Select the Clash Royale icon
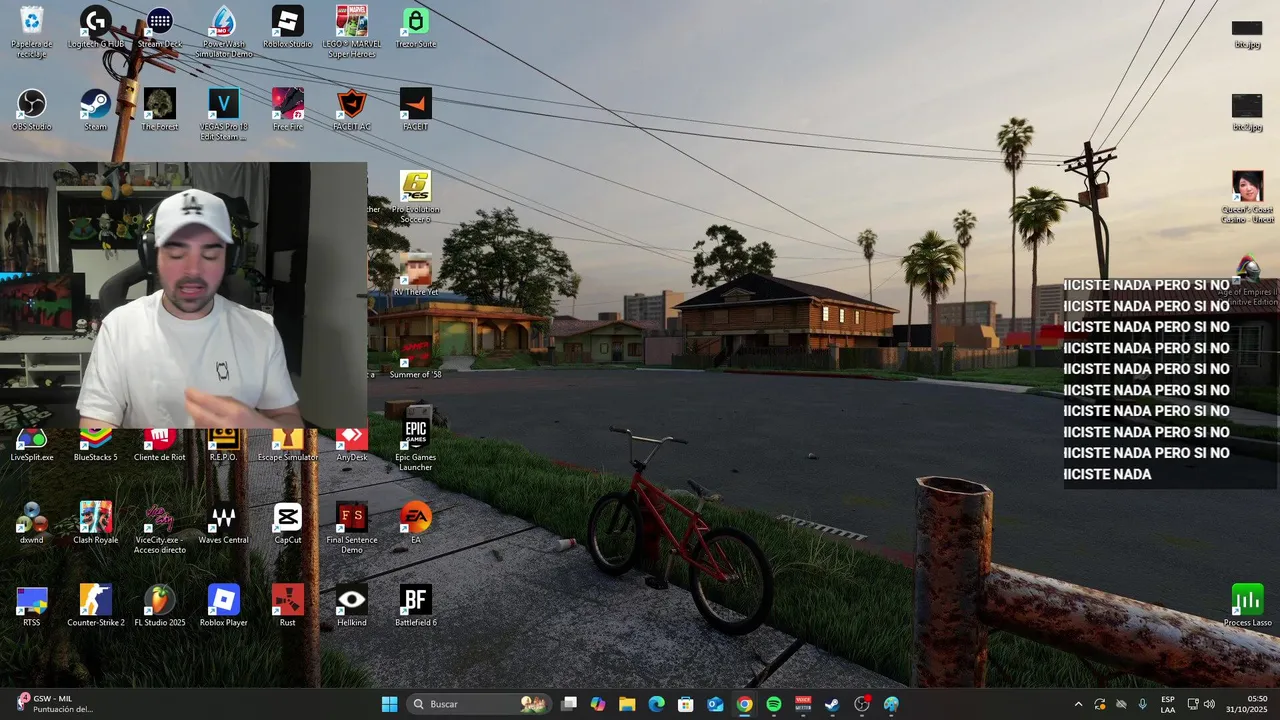1280x720 pixels. click(96, 523)
